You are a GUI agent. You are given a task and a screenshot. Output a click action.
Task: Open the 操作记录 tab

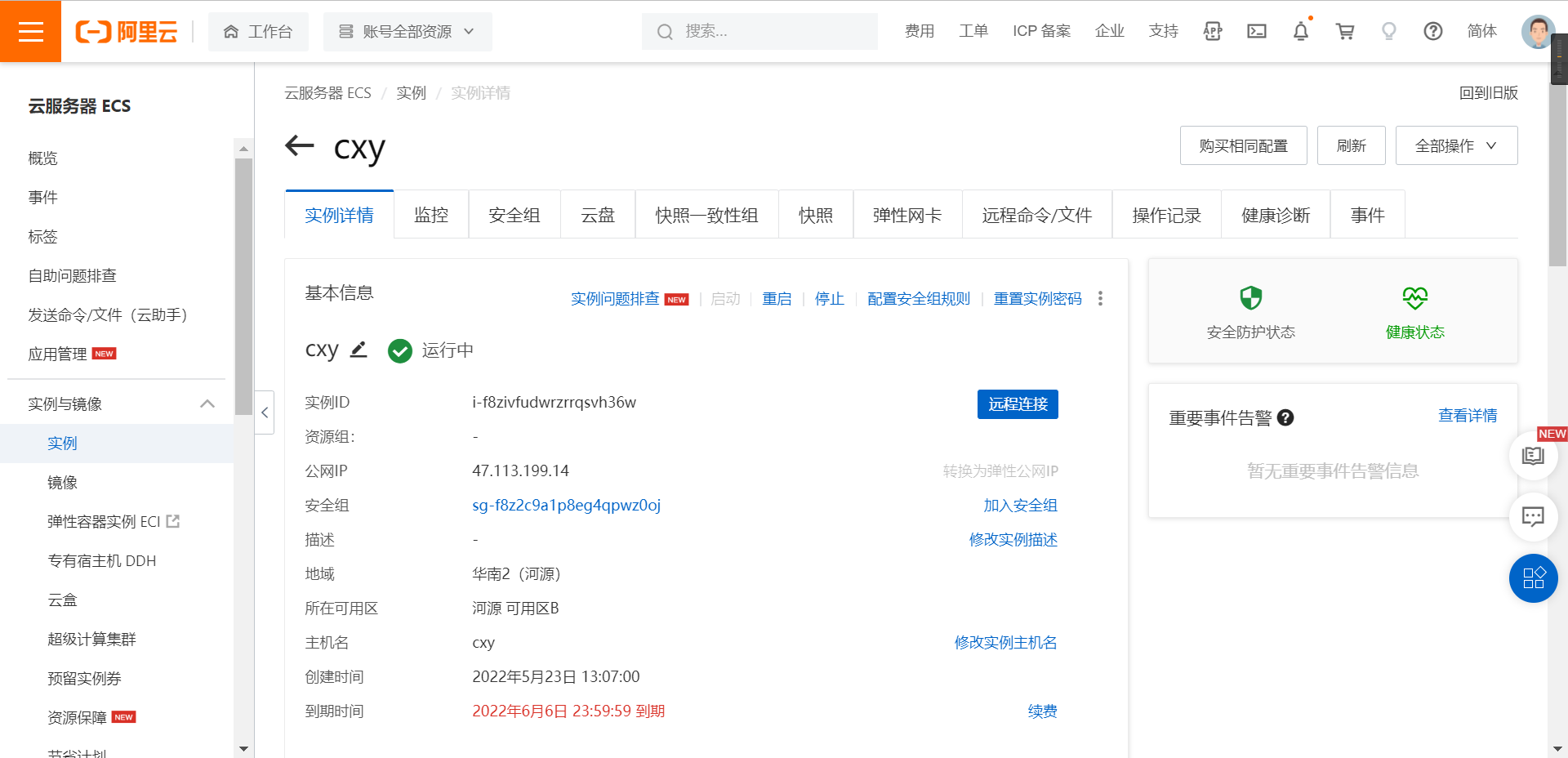click(x=1167, y=215)
